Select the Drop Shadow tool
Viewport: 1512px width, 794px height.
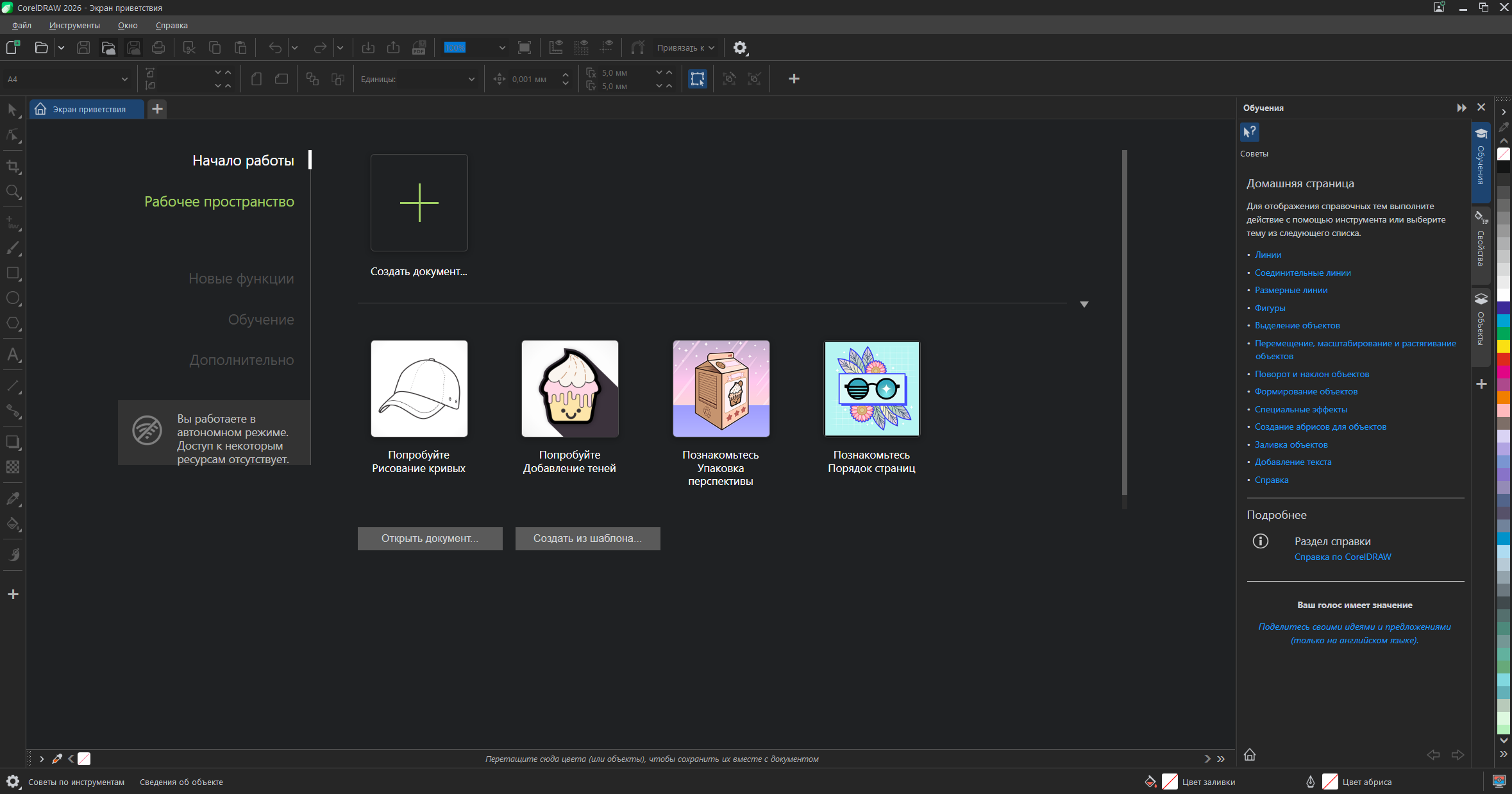[13, 443]
